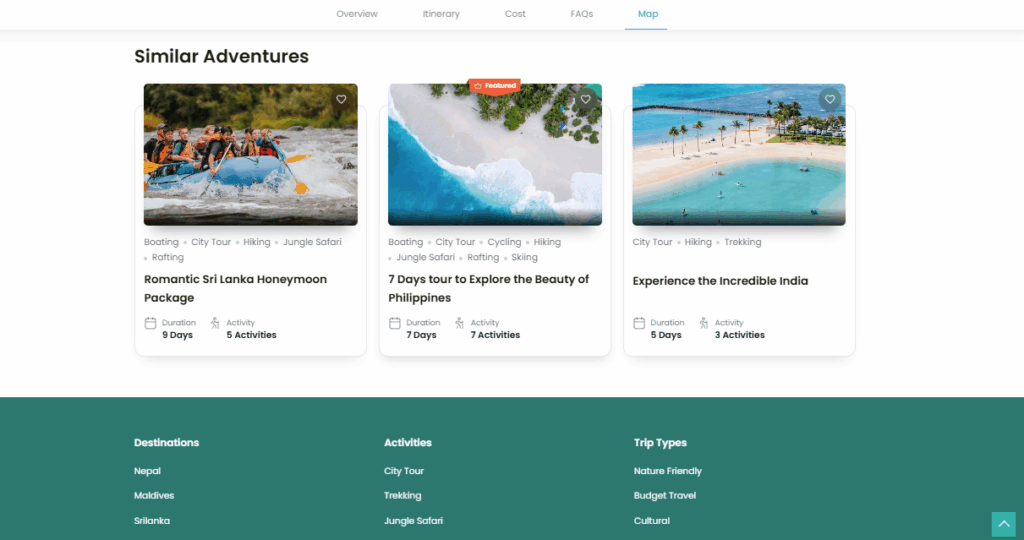Open the rafting photo thumbnail

(251, 155)
